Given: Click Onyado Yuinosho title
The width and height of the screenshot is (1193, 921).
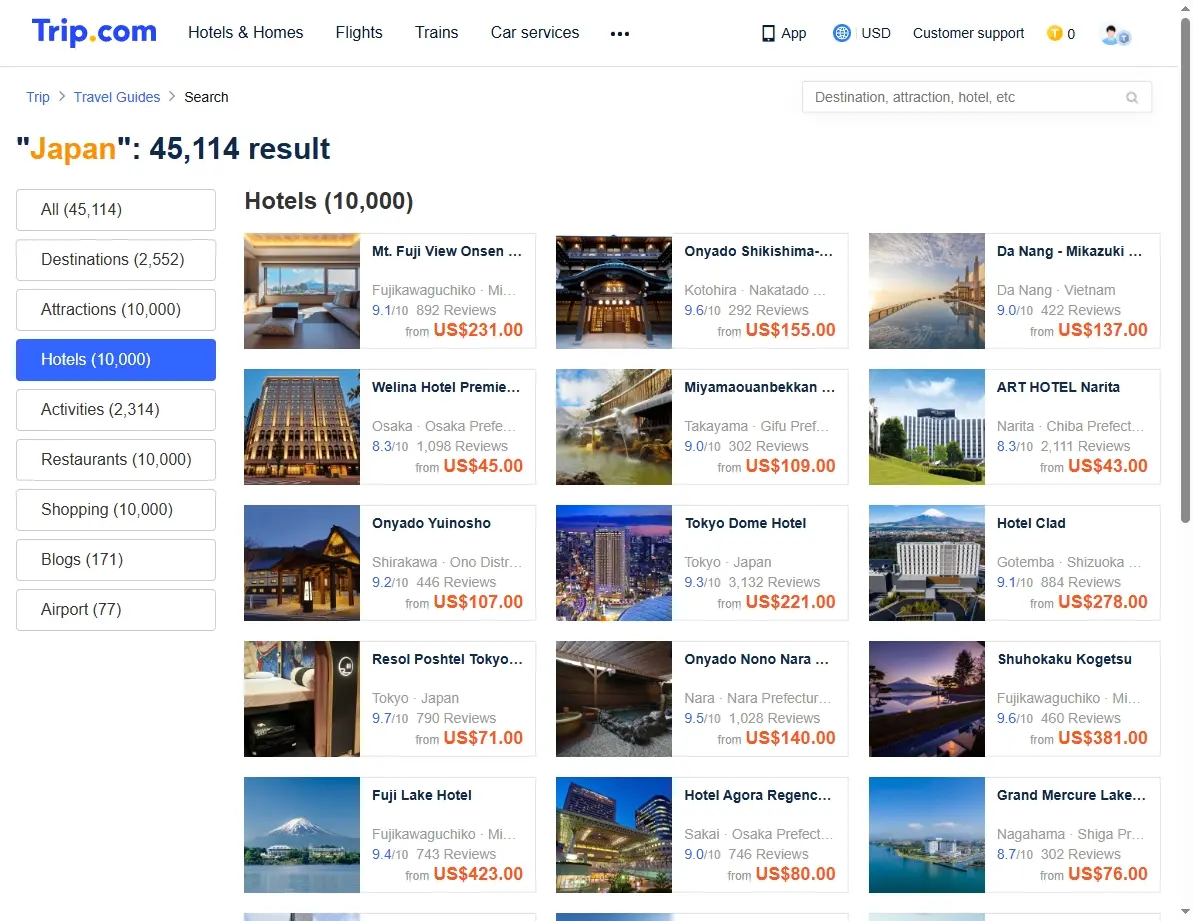Looking at the screenshot, I should click(431, 523).
